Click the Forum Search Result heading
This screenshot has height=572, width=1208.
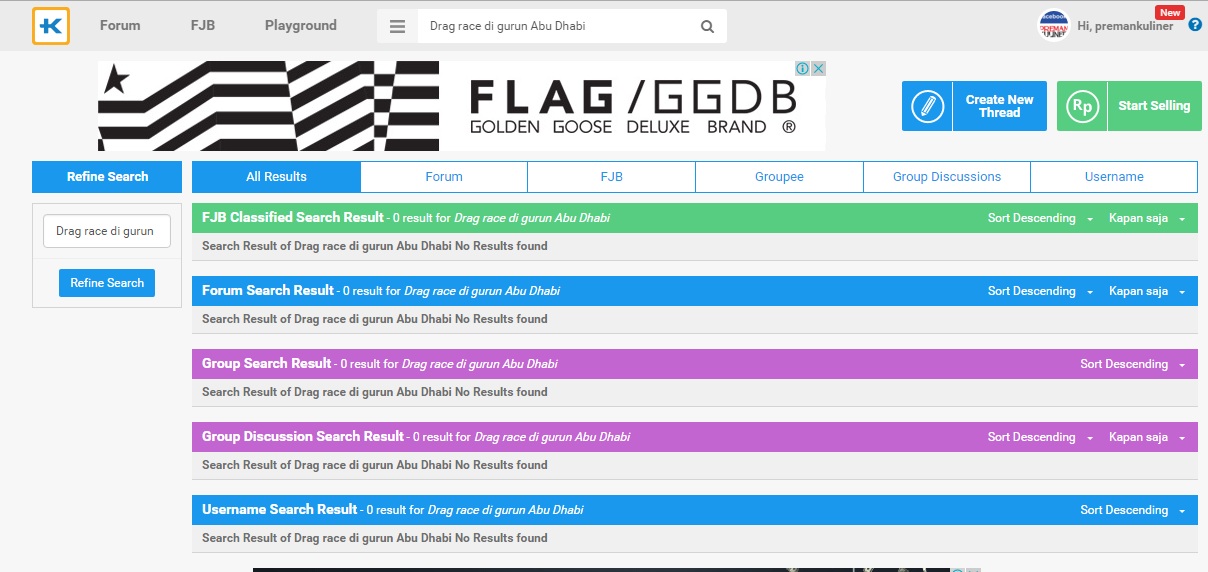(268, 290)
